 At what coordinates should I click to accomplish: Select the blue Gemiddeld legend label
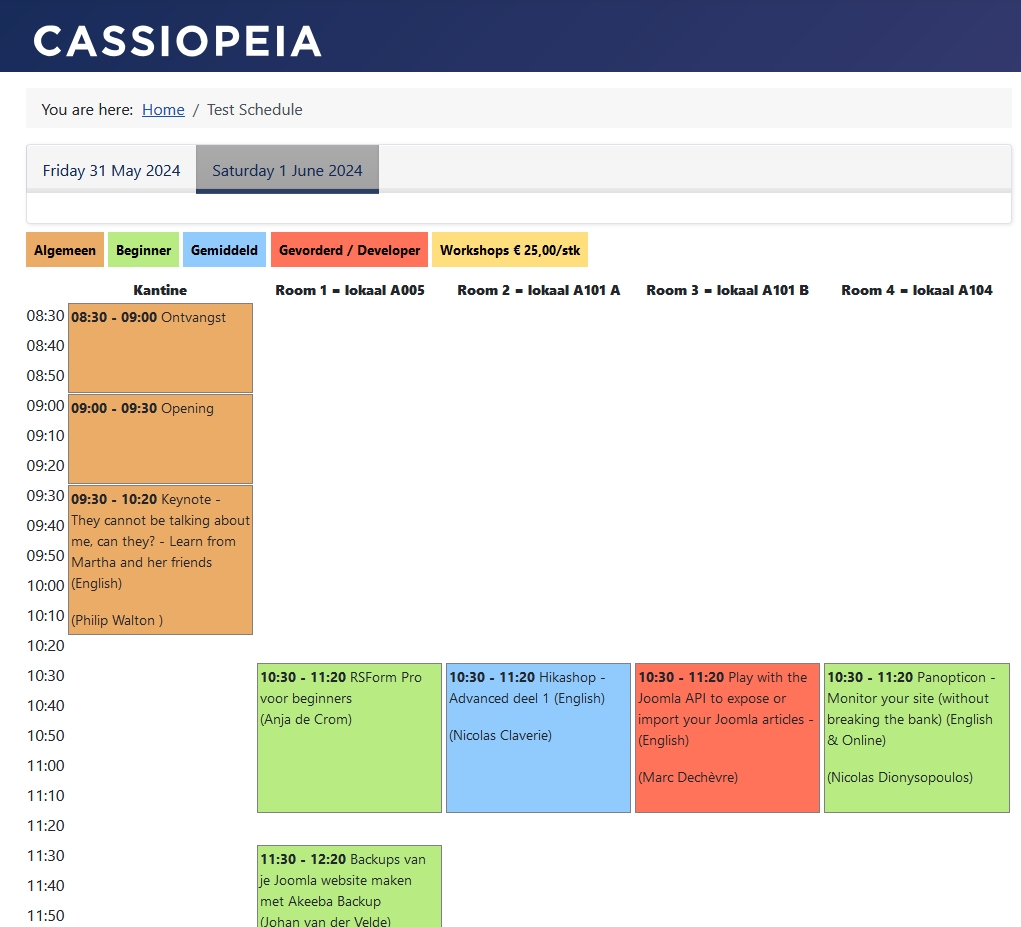coord(224,250)
